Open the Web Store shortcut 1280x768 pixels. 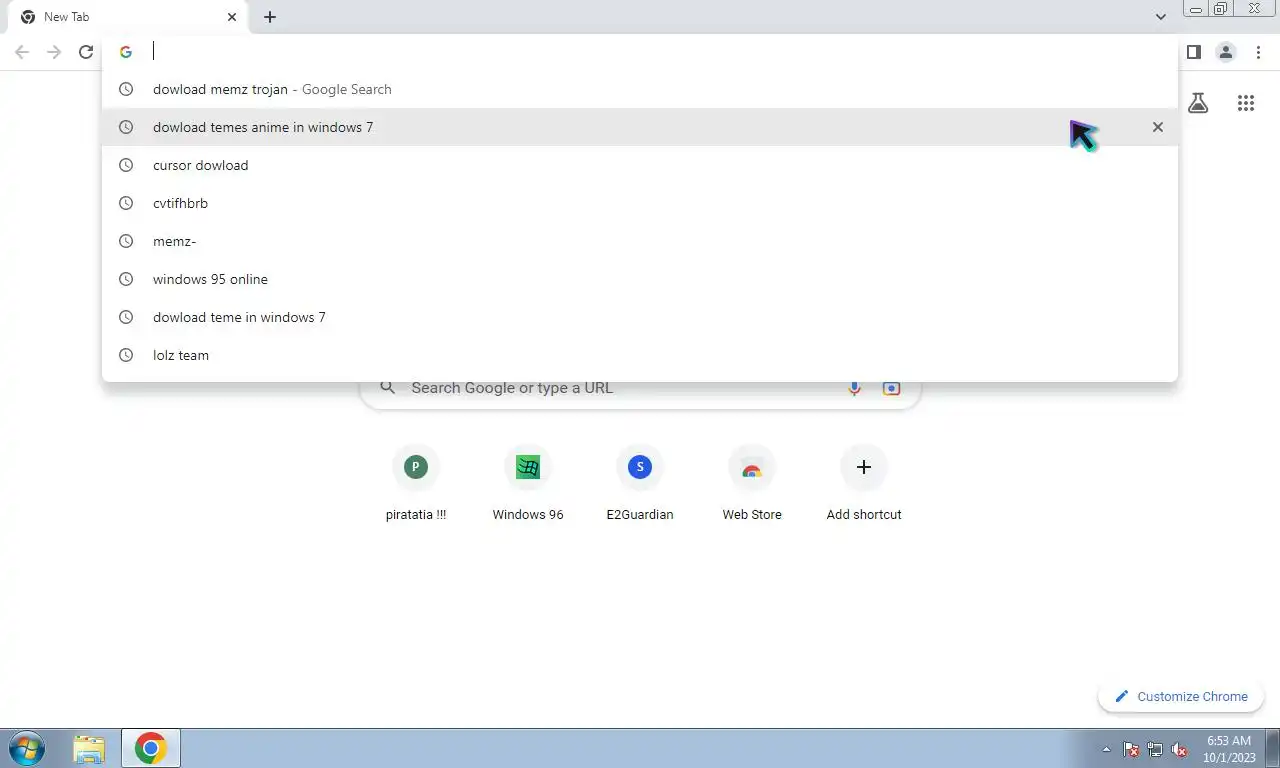point(752,484)
